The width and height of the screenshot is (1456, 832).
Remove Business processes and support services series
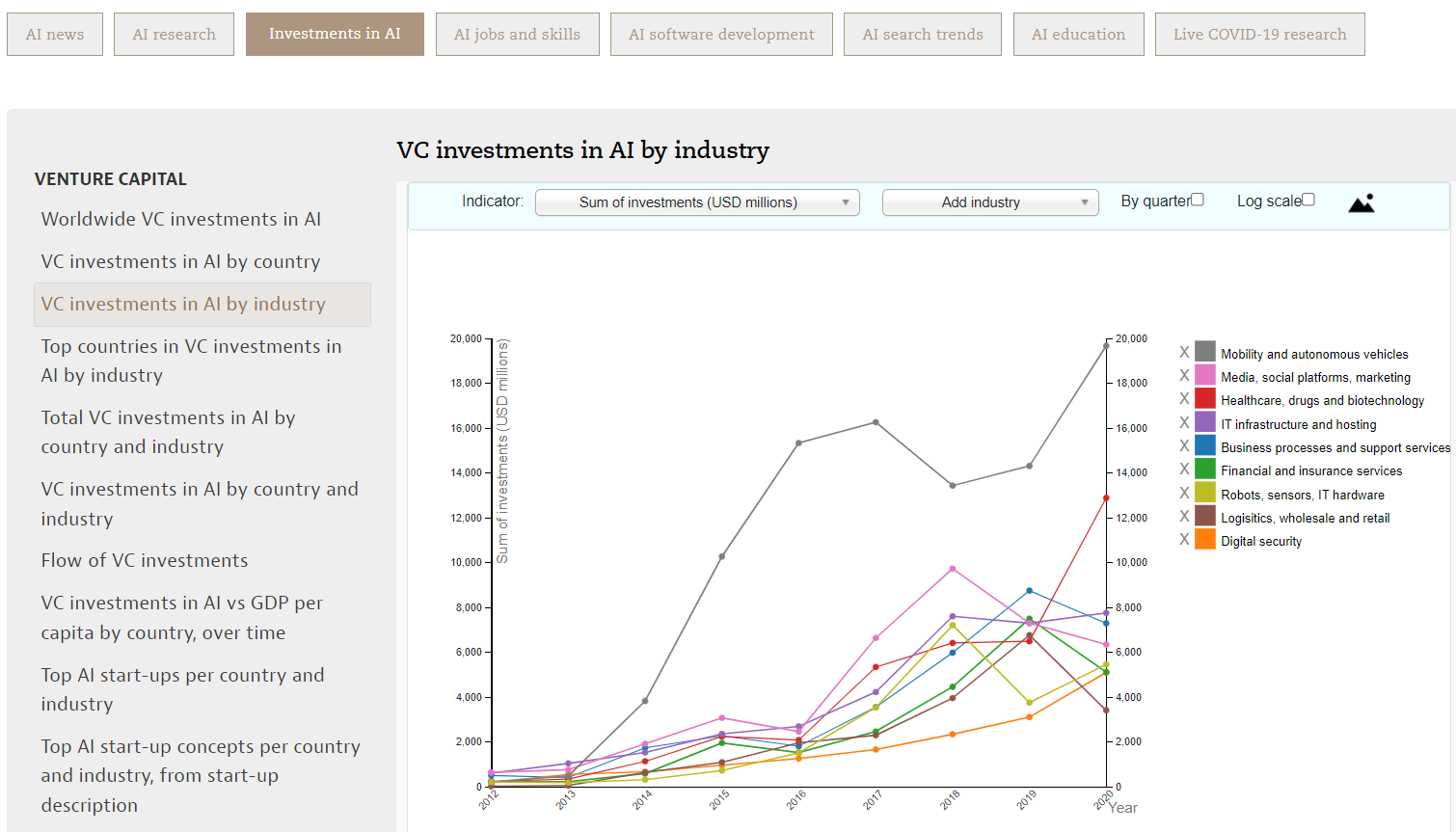coord(1184,445)
